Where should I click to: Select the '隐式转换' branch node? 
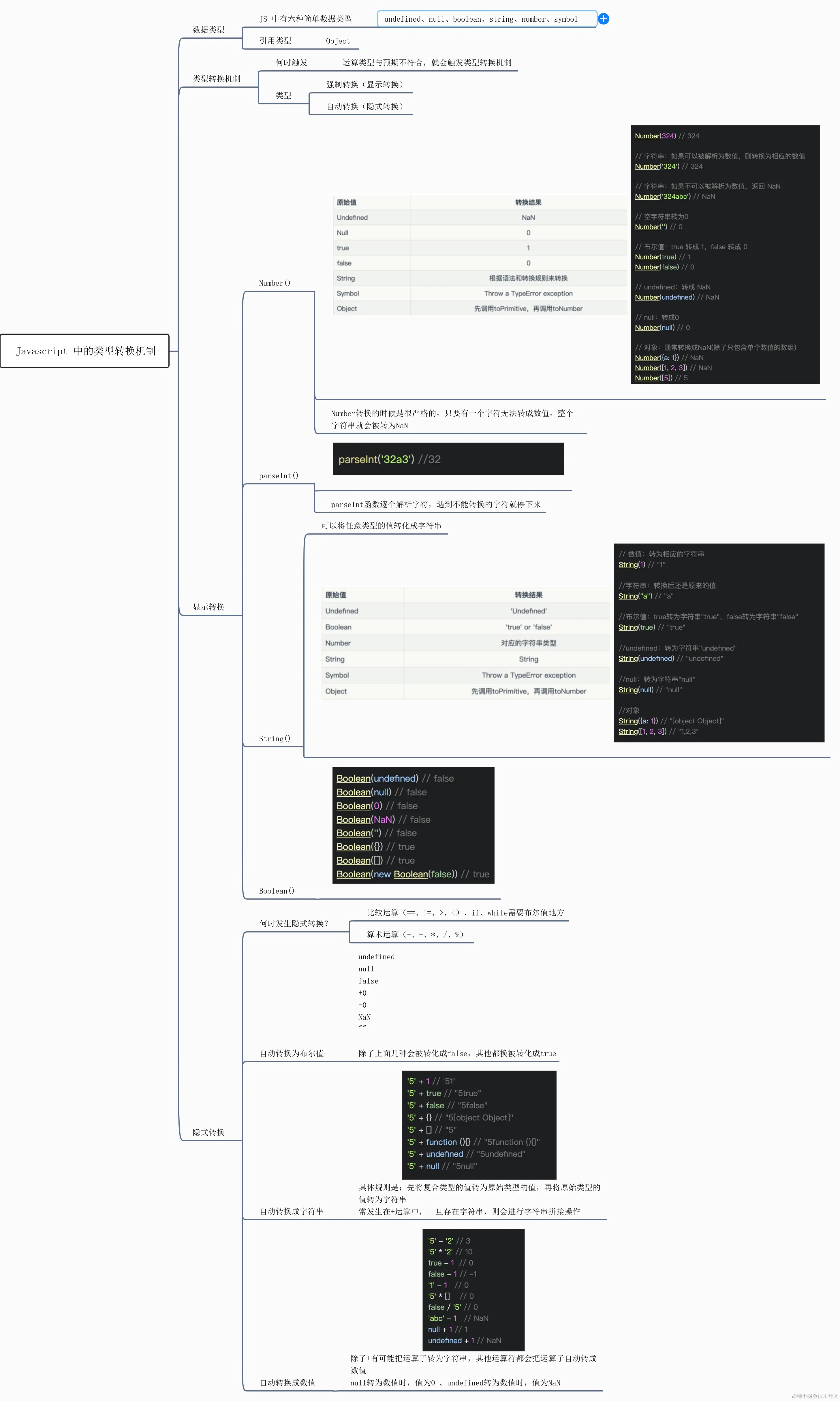pos(208,1132)
